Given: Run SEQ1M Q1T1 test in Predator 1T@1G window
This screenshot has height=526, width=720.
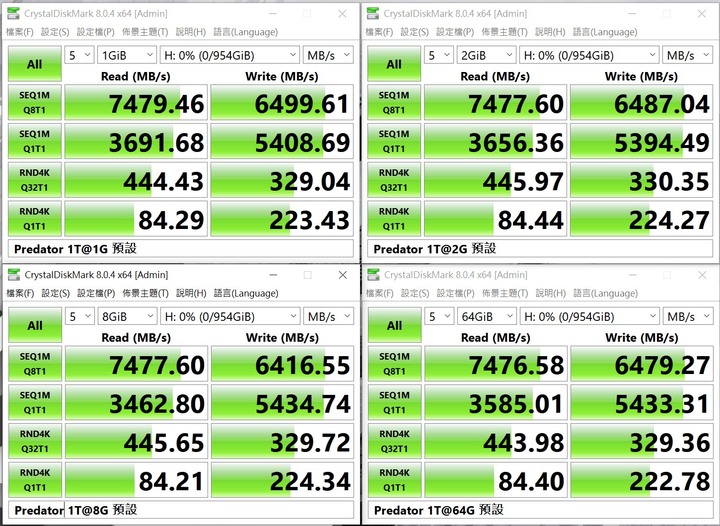Looking at the screenshot, I should pyautogui.click(x=34, y=141).
